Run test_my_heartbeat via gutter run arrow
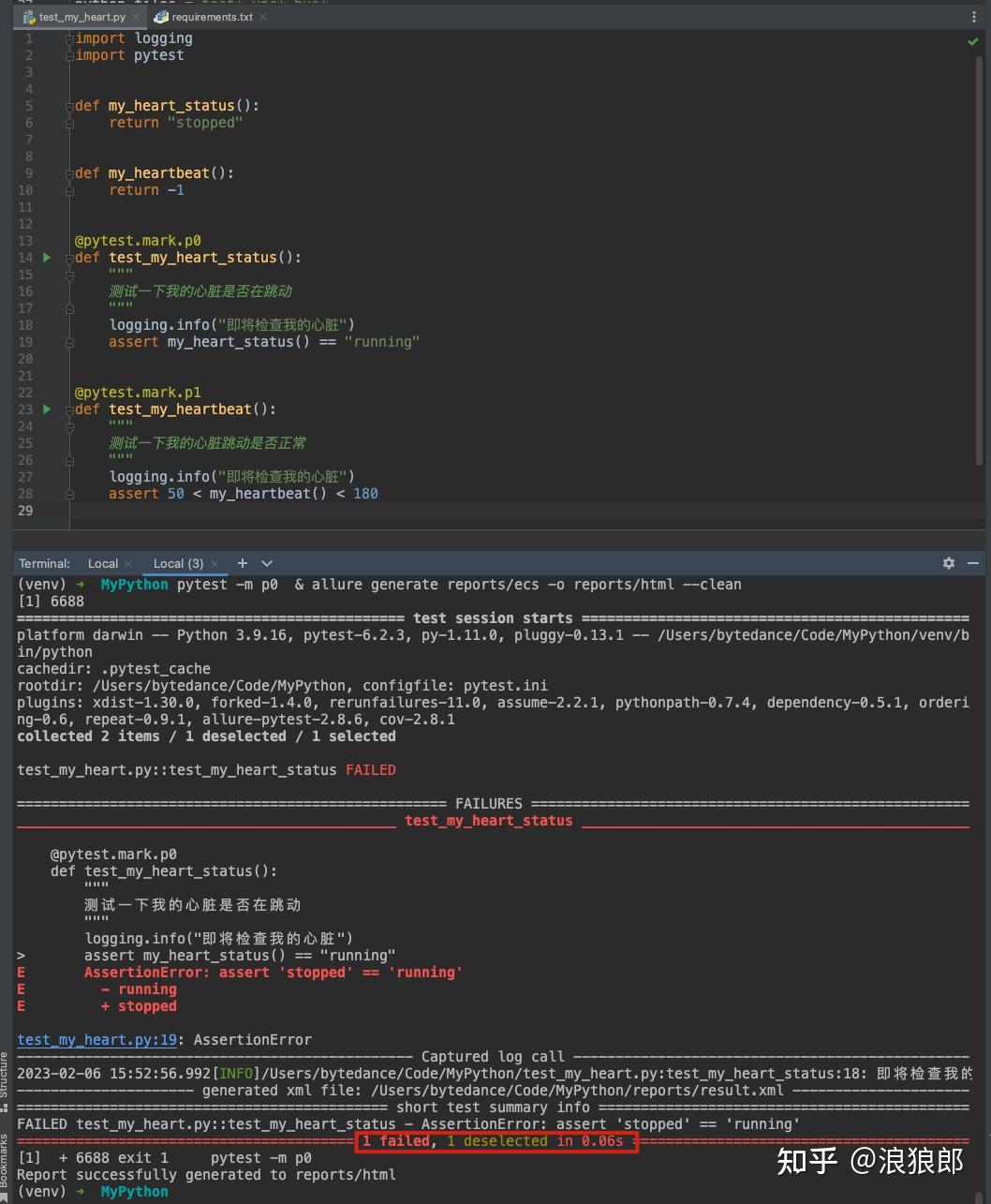991x1204 pixels. click(46, 409)
